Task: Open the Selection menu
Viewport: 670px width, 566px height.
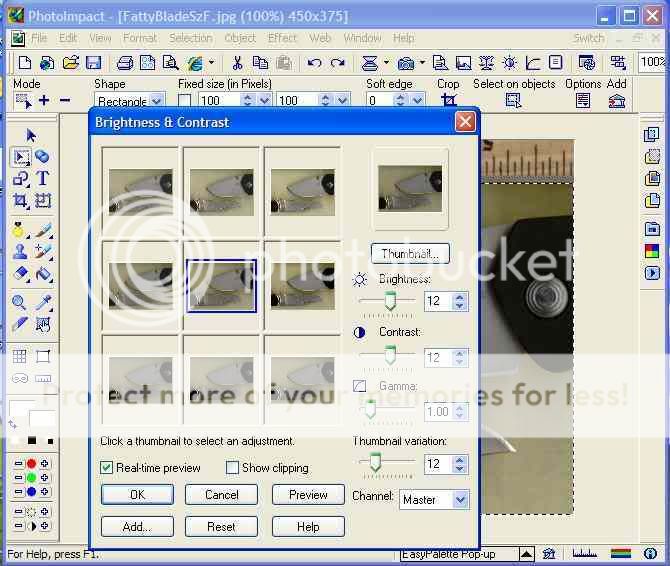Action: (x=190, y=38)
